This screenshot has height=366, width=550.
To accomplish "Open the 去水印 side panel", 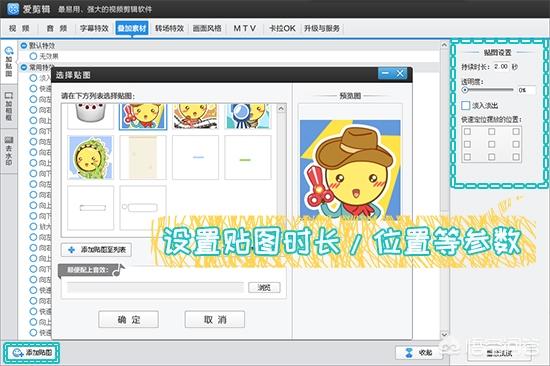I will [9, 151].
